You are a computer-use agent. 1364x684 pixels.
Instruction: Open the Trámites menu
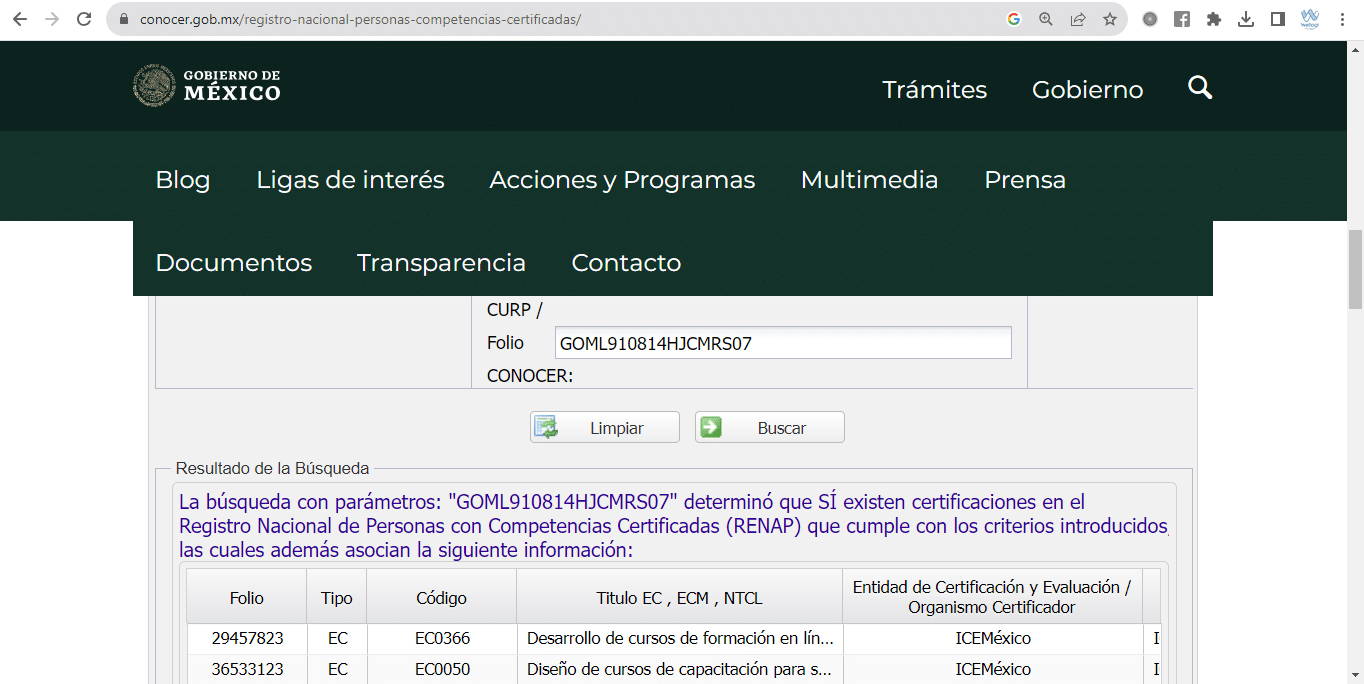(x=934, y=89)
